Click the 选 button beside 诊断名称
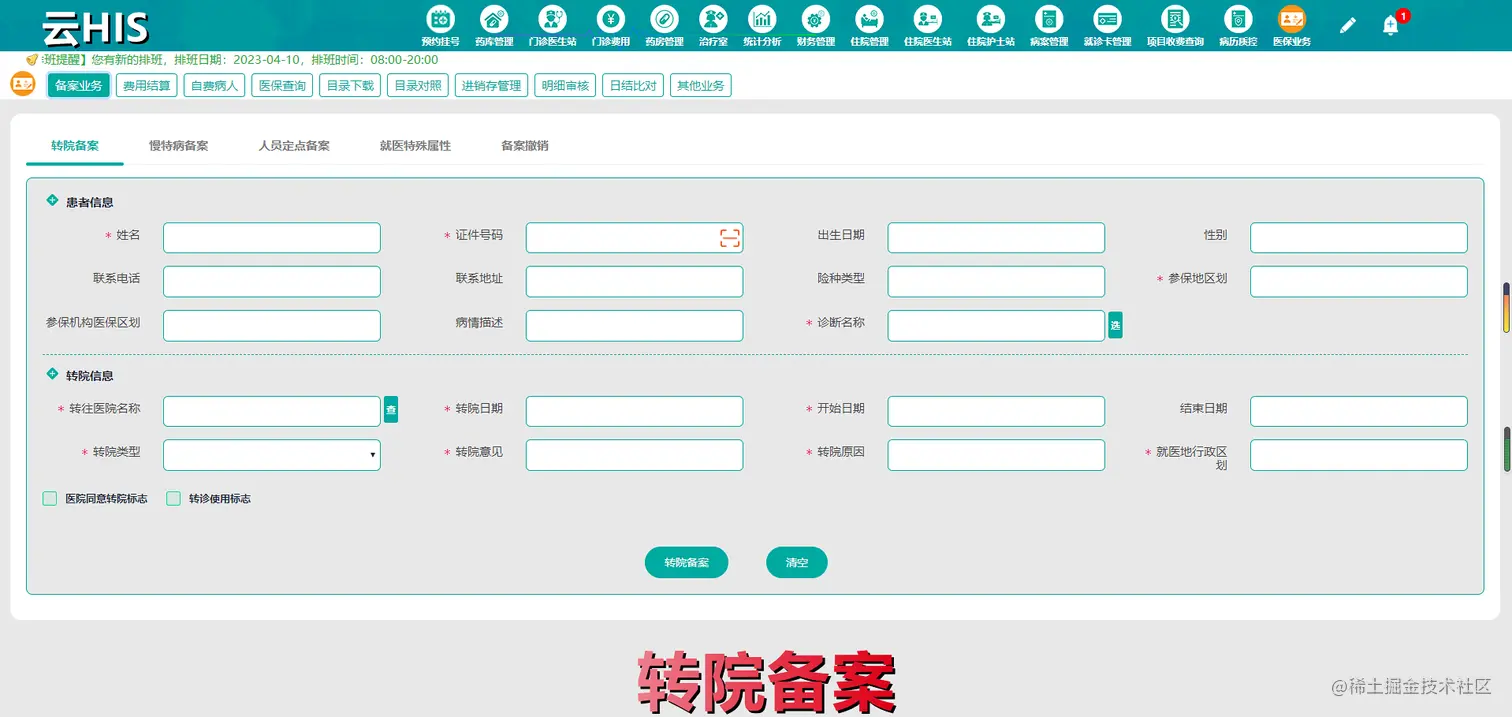This screenshot has height=717, width=1512. pyautogui.click(x=1115, y=325)
